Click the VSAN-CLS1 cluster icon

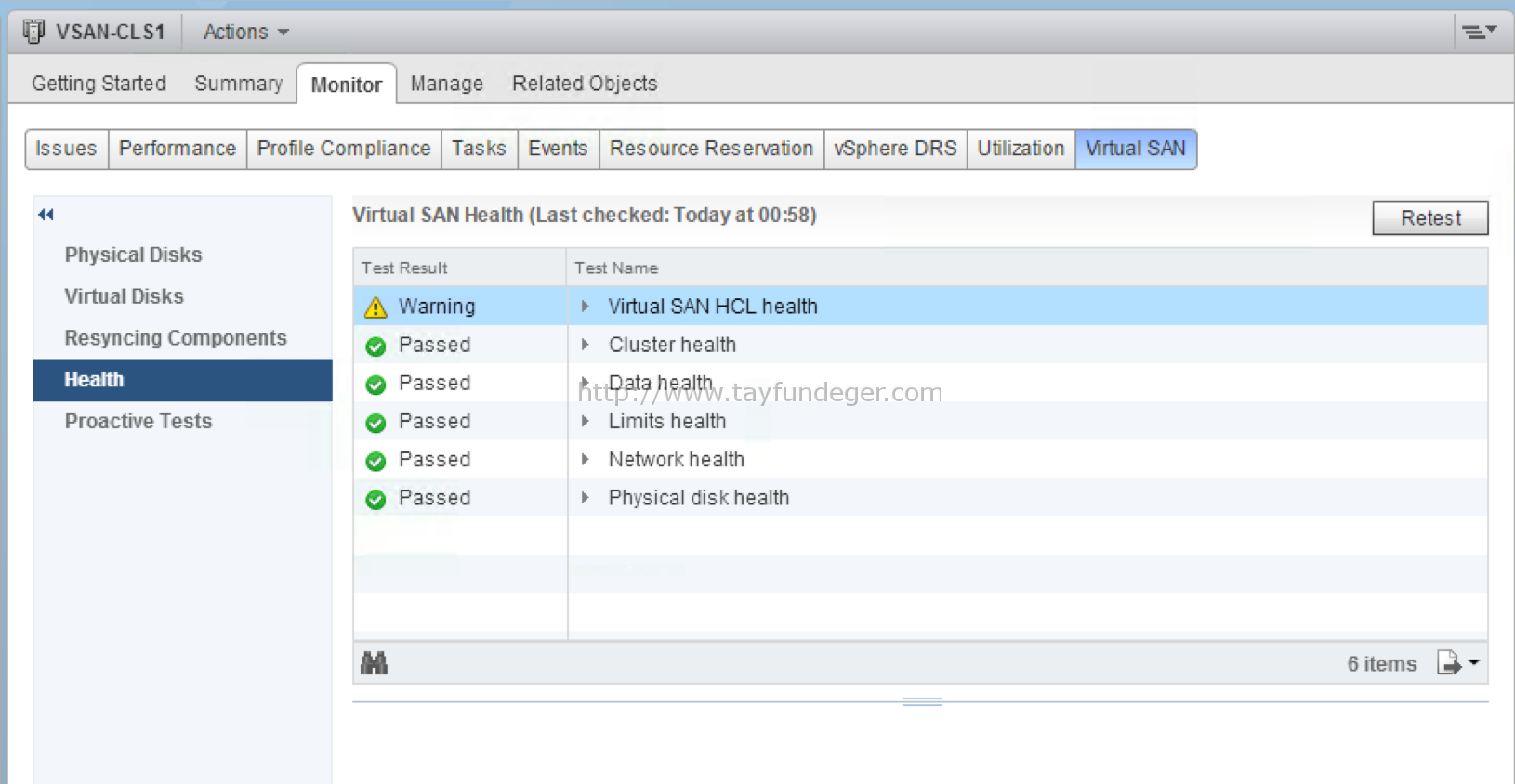click(x=33, y=32)
